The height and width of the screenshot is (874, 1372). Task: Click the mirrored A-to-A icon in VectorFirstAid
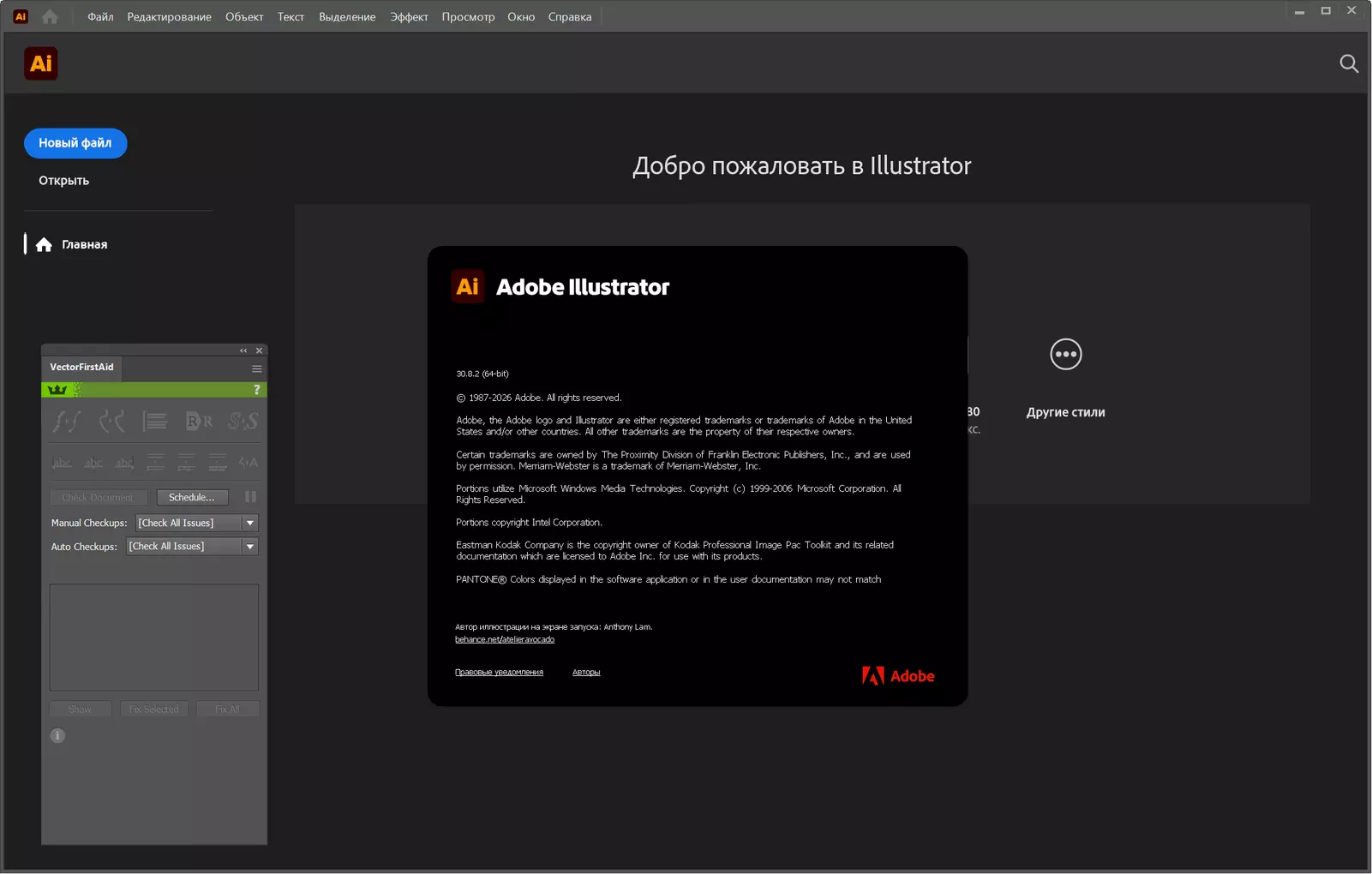tap(249, 463)
